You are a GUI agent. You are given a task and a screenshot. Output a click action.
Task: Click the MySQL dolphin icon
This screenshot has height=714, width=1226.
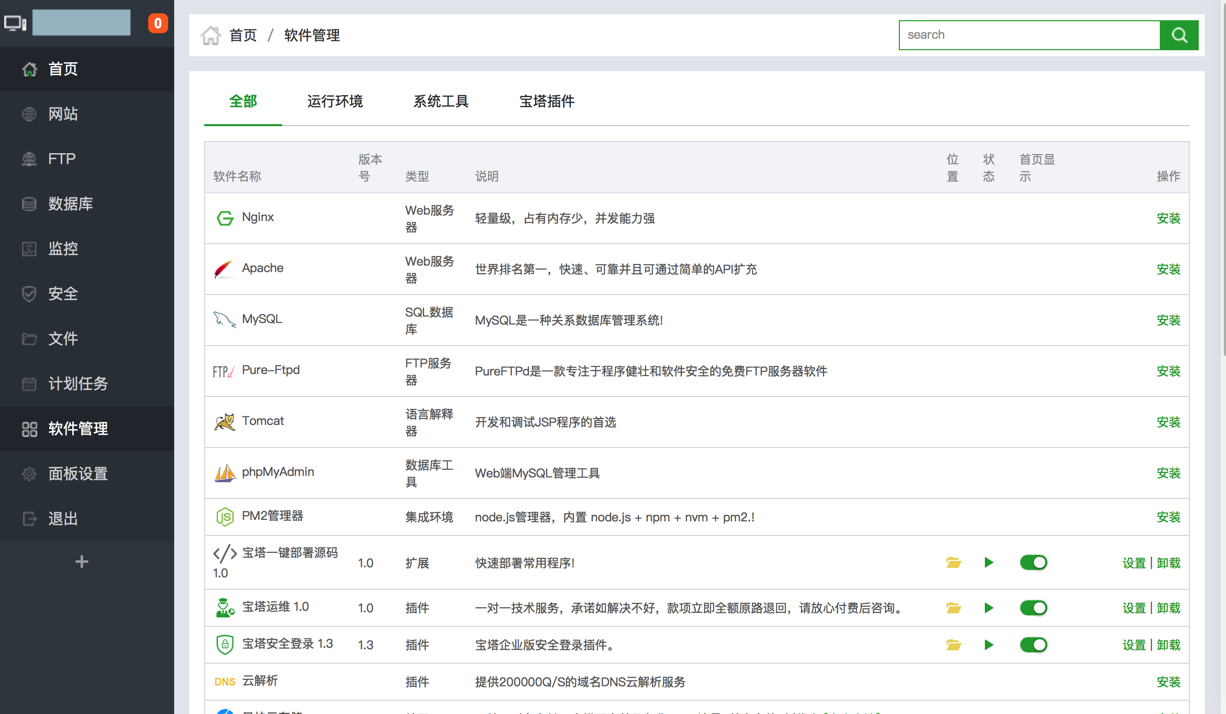pos(224,320)
